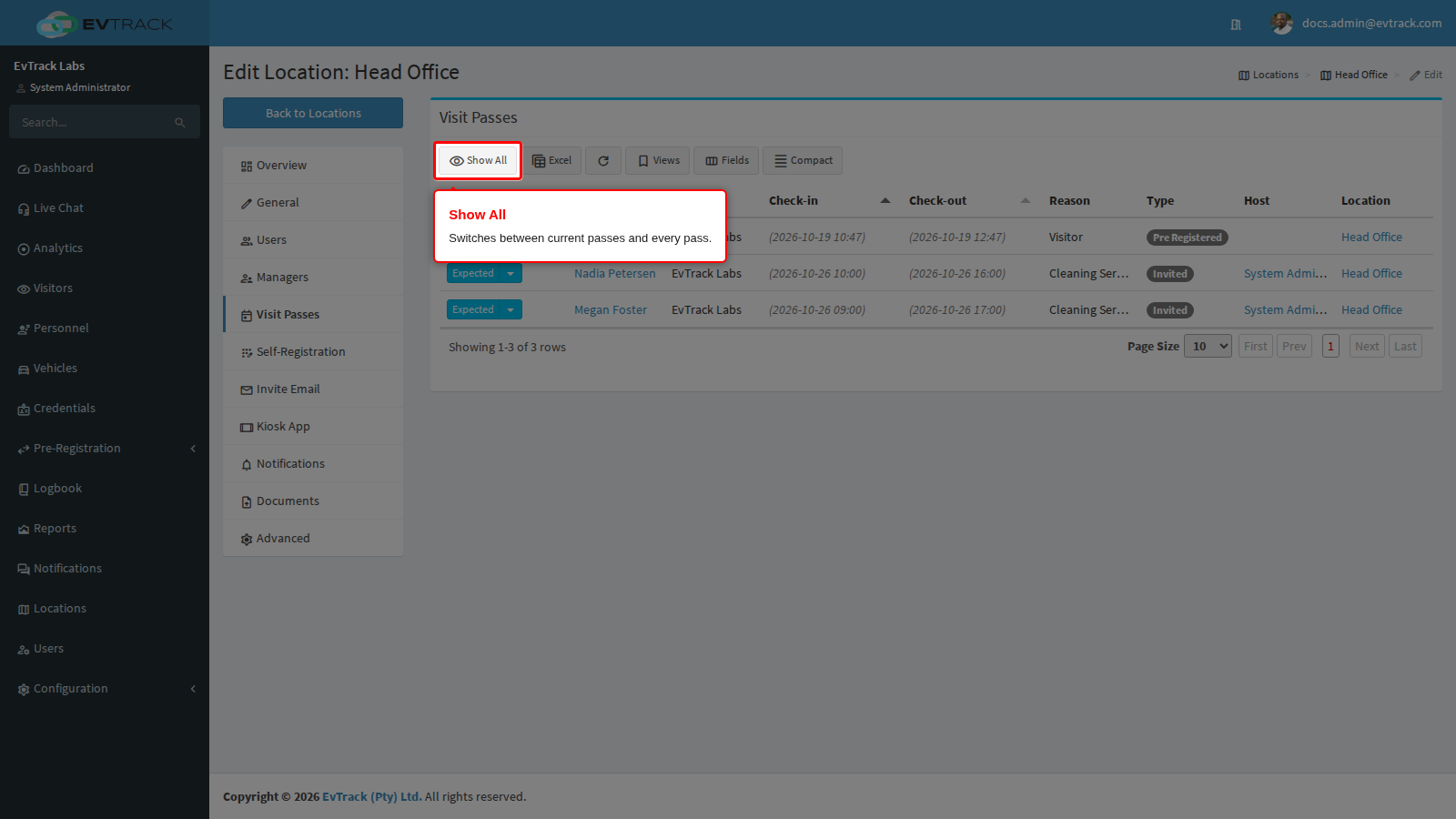This screenshot has height=819, width=1456.
Task: Toggle Show All passes visibility
Action: point(479,161)
